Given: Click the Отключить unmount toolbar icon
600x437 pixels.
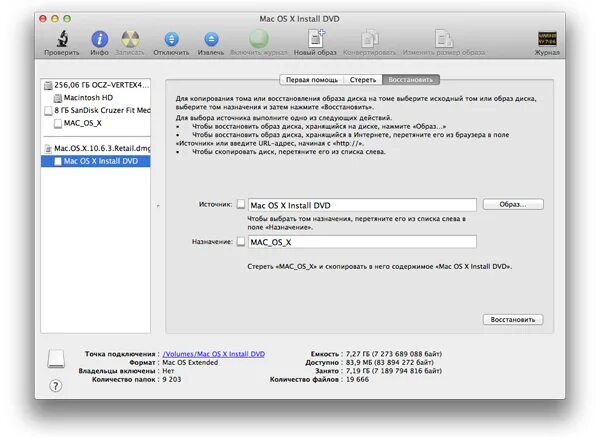Looking at the screenshot, I should 171,39.
